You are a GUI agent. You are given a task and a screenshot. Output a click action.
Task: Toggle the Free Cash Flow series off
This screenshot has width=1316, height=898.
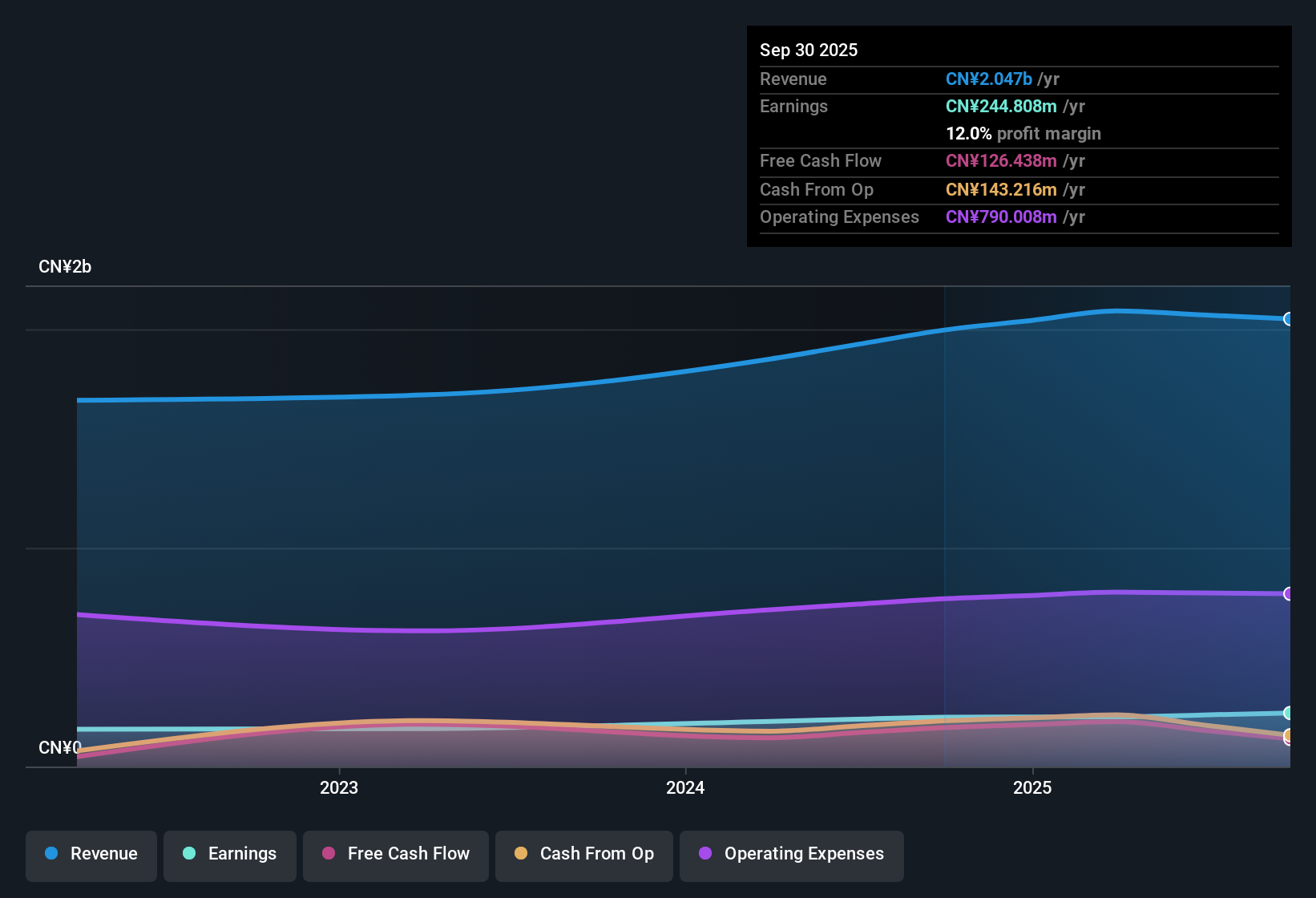(x=395, y=856)
